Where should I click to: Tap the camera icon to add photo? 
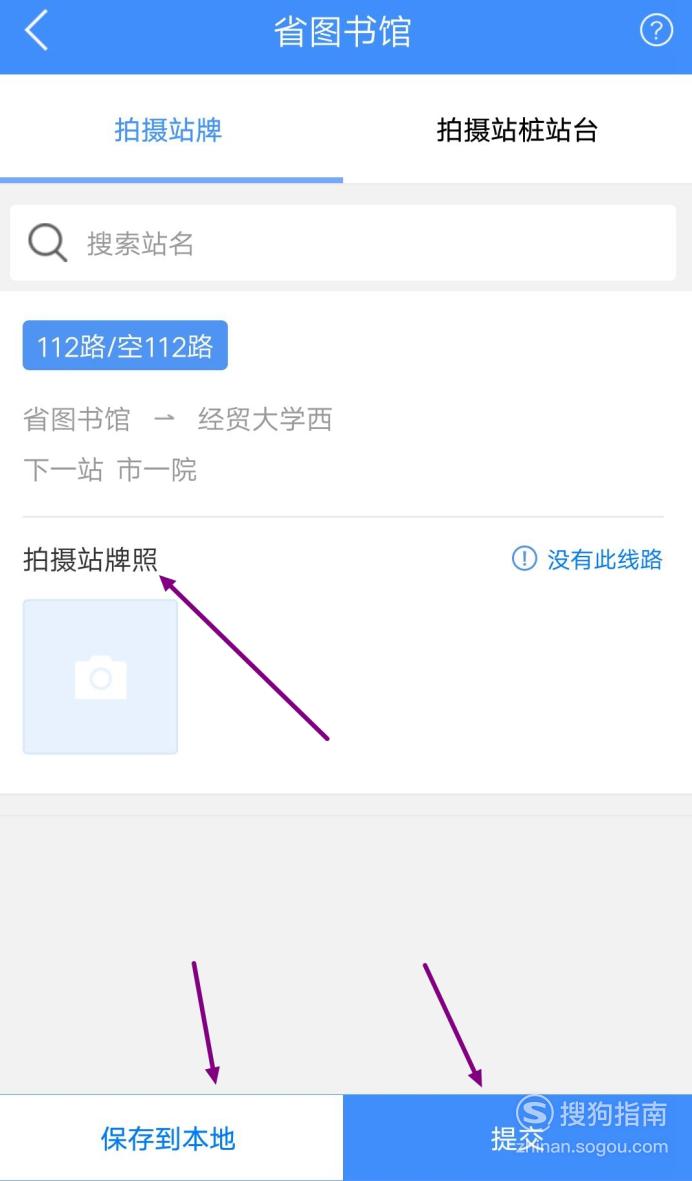tap(100, 676)
